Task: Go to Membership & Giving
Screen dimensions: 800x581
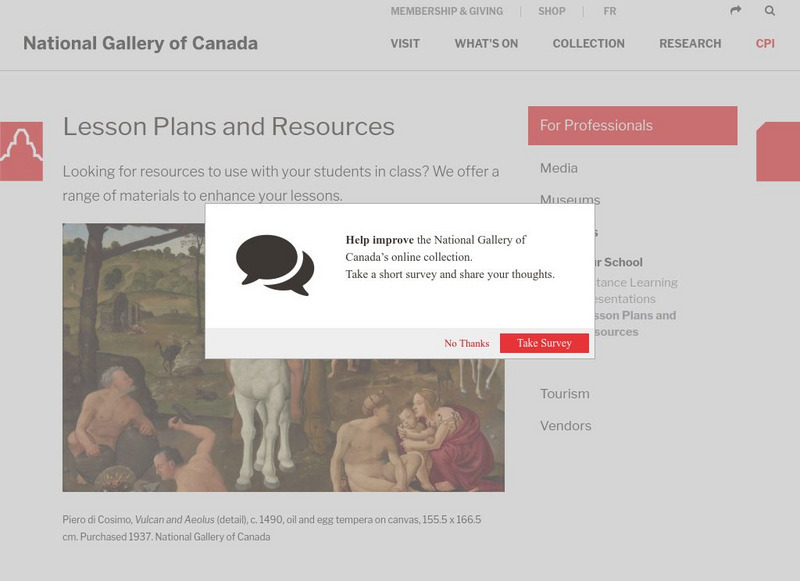Action: [446, 12]
